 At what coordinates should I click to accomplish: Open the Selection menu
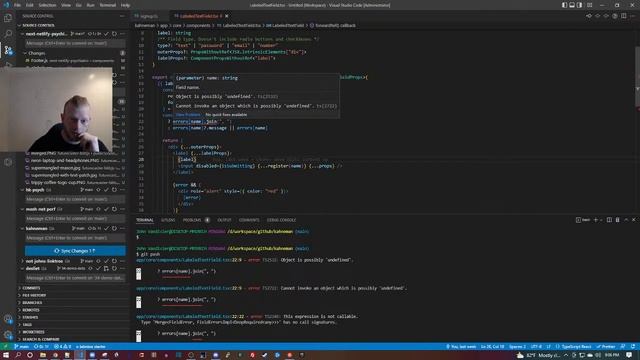coord(47,5)
